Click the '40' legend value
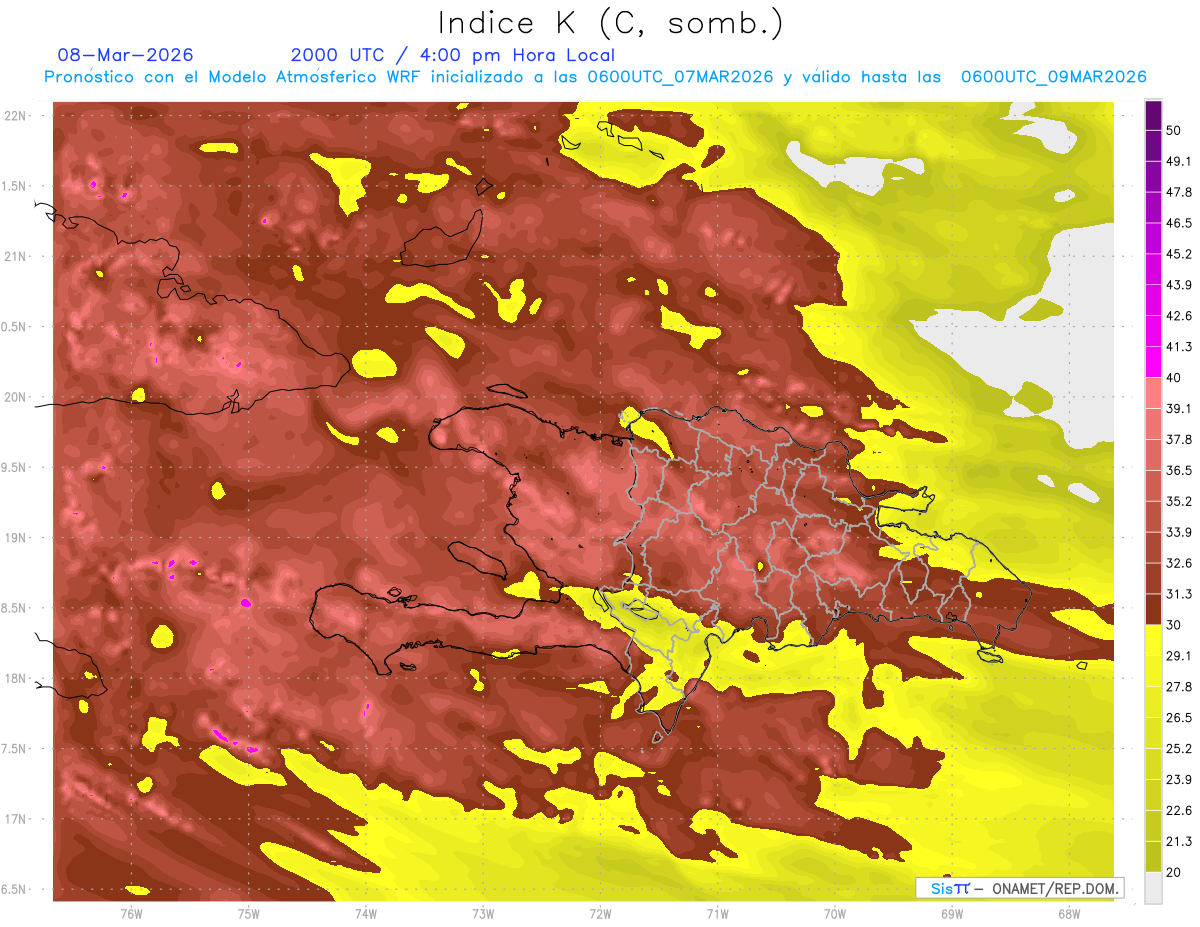Viewport: 1200px width, 927px height. click(1173, 378)
